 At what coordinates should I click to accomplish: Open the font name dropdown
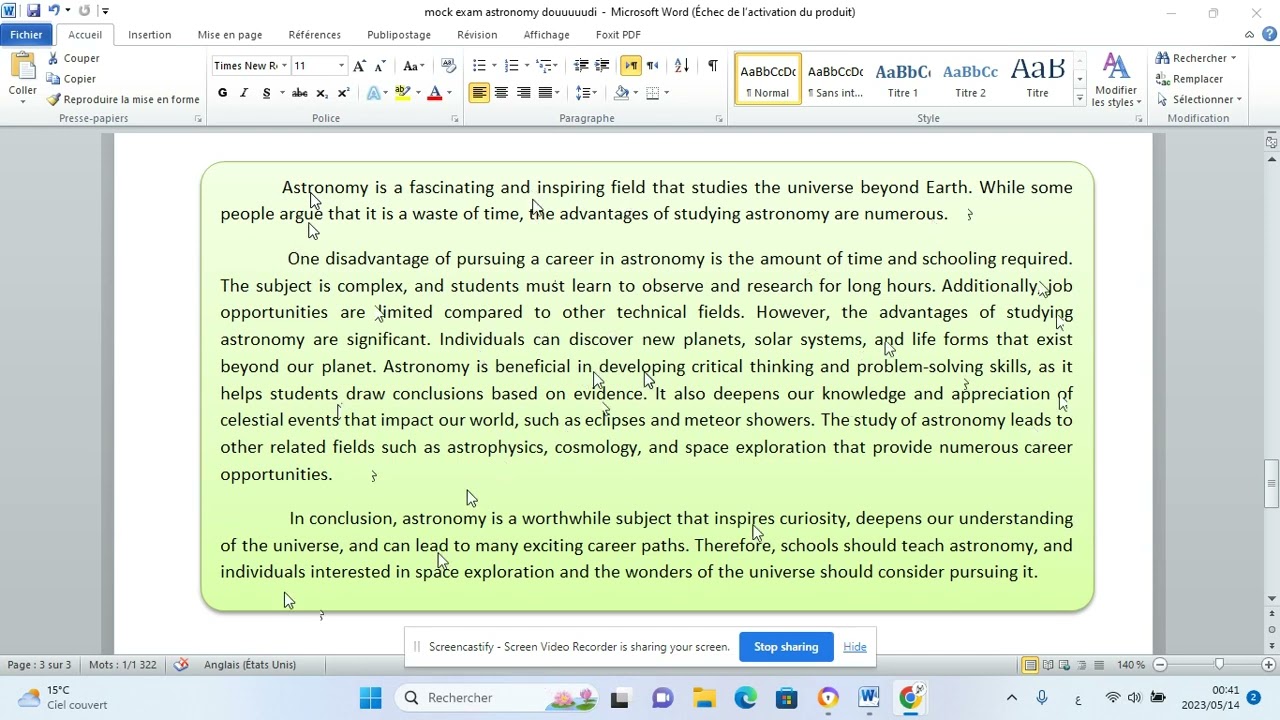click(x=284, y=66)
